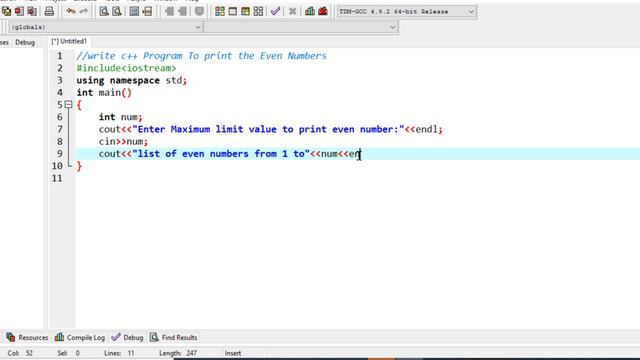The image size is (640, 360).
Task: Click the Print toolbar icon
Action: tap(49, 11)
